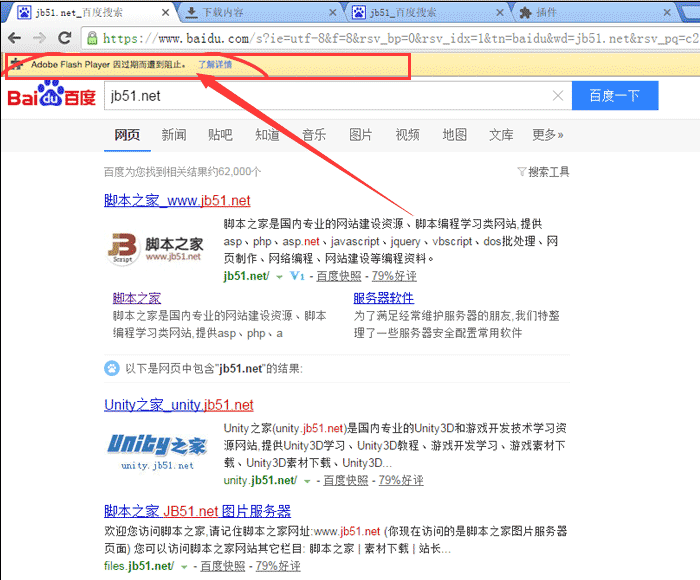The height and width of the screenshot is (580, 700).
Task: Click the green padlock security icon
Action: 92,38
